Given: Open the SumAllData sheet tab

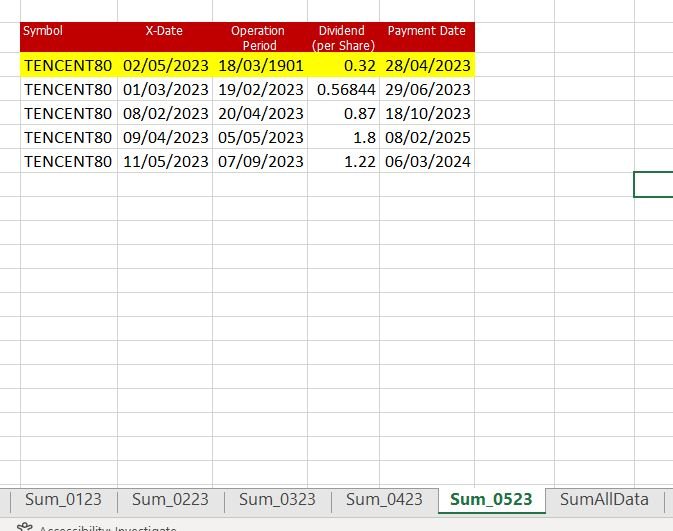Looking at the screenshot, I should (x=604, y=499).
